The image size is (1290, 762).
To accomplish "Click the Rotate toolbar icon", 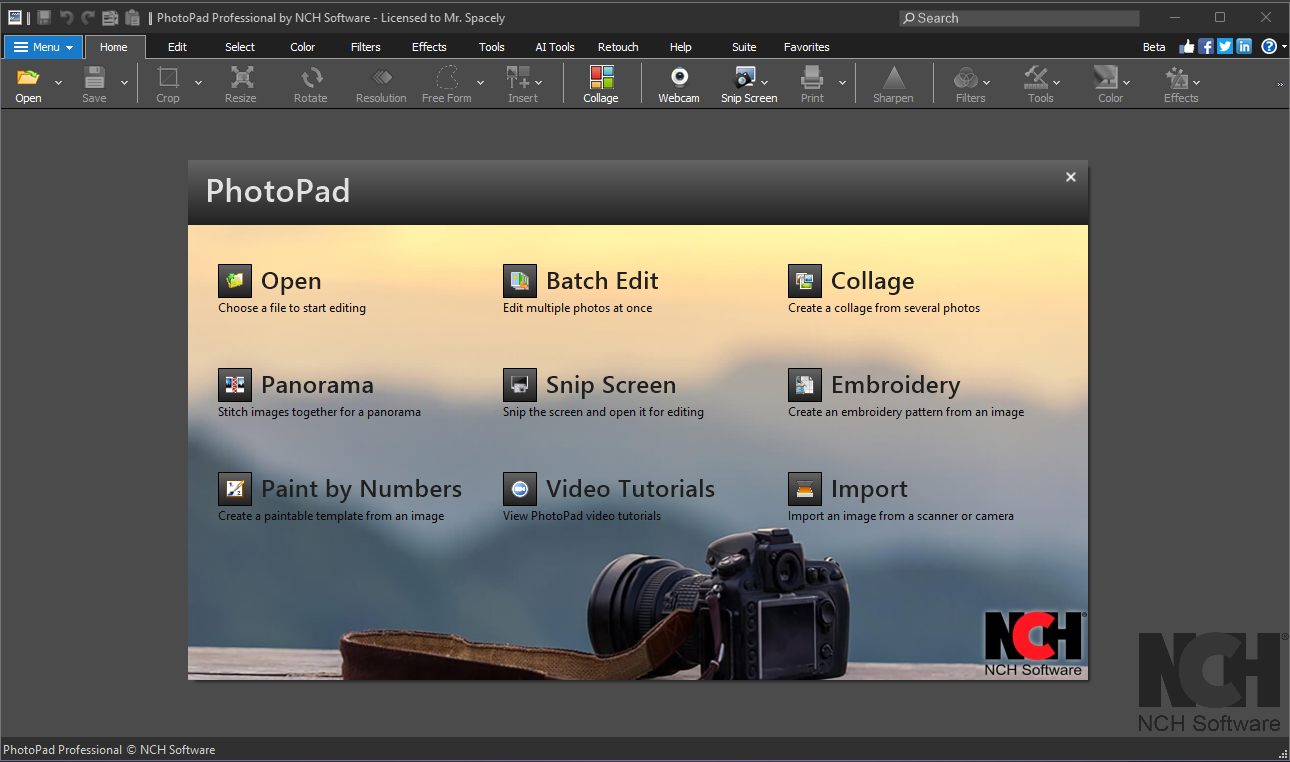I will point(311,78).
